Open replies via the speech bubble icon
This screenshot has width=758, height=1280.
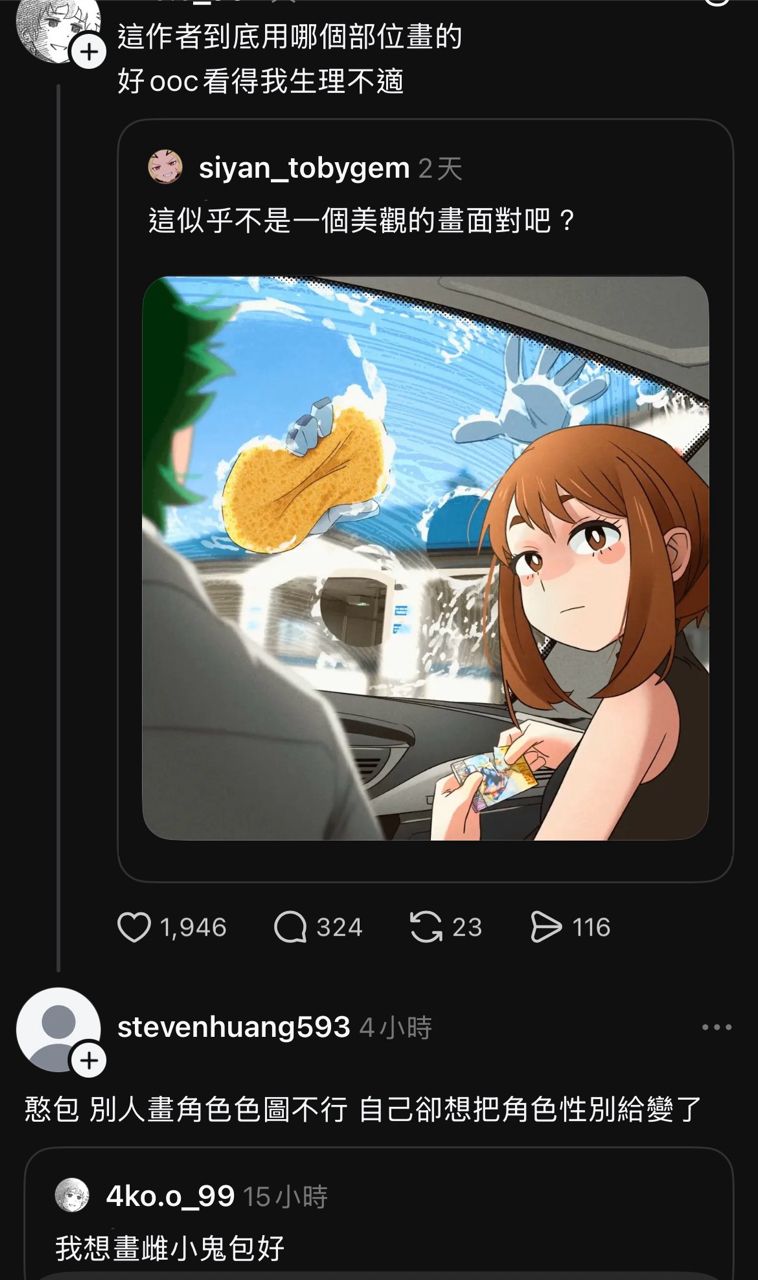290,928
